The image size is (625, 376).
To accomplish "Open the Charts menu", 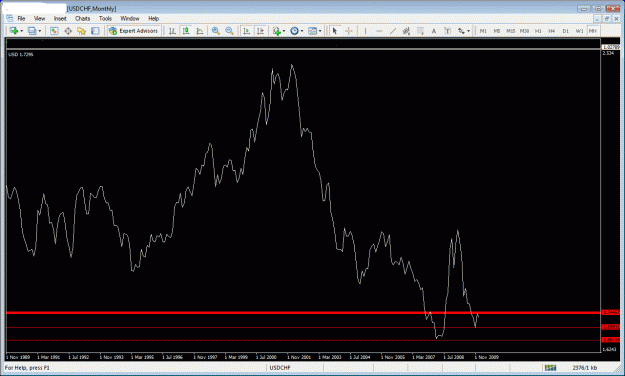I will pyautogui.click(x=83, y=18).
